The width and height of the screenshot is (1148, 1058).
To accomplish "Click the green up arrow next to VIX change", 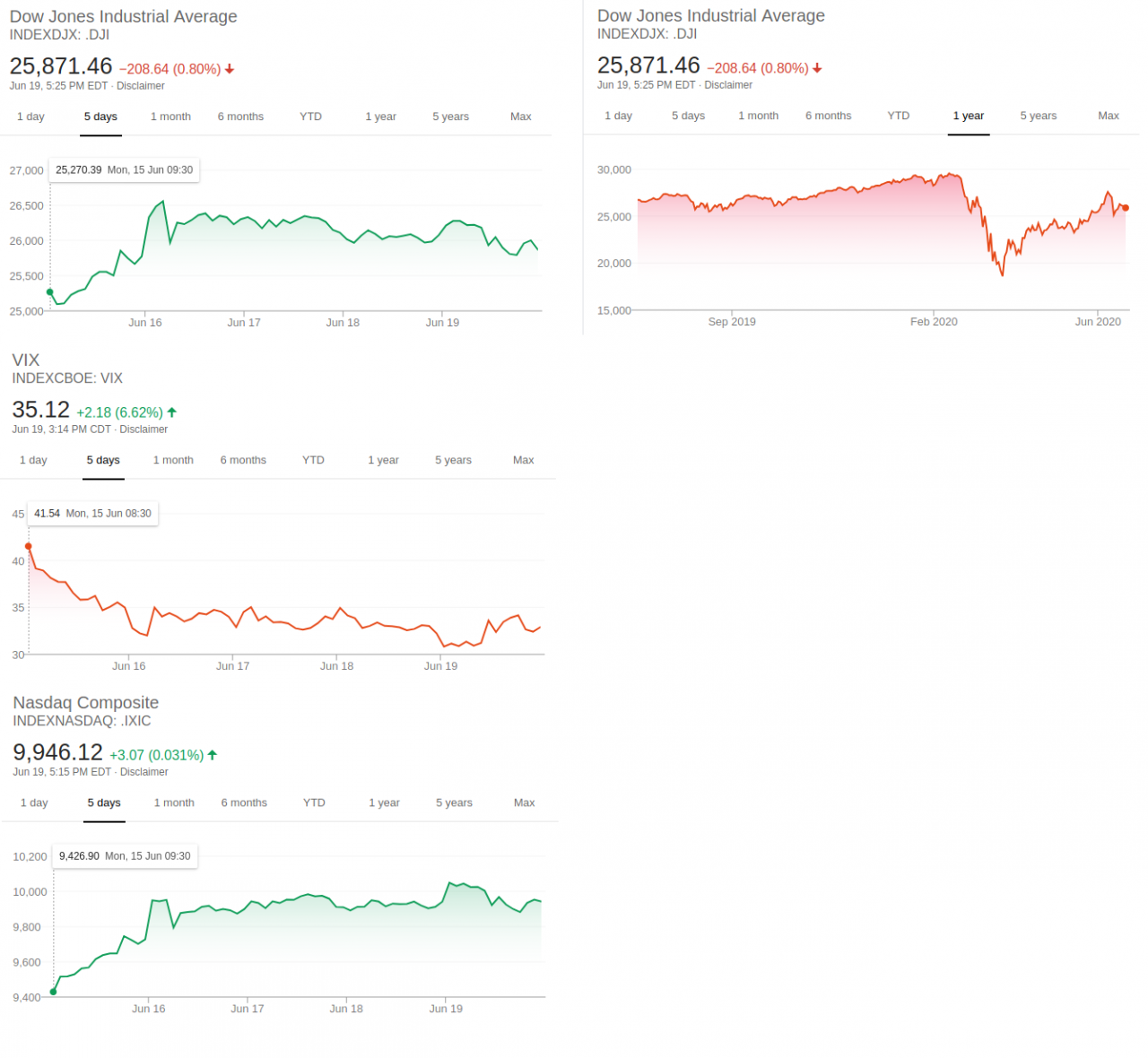I will pyautogui.click(x=172, y=412).
